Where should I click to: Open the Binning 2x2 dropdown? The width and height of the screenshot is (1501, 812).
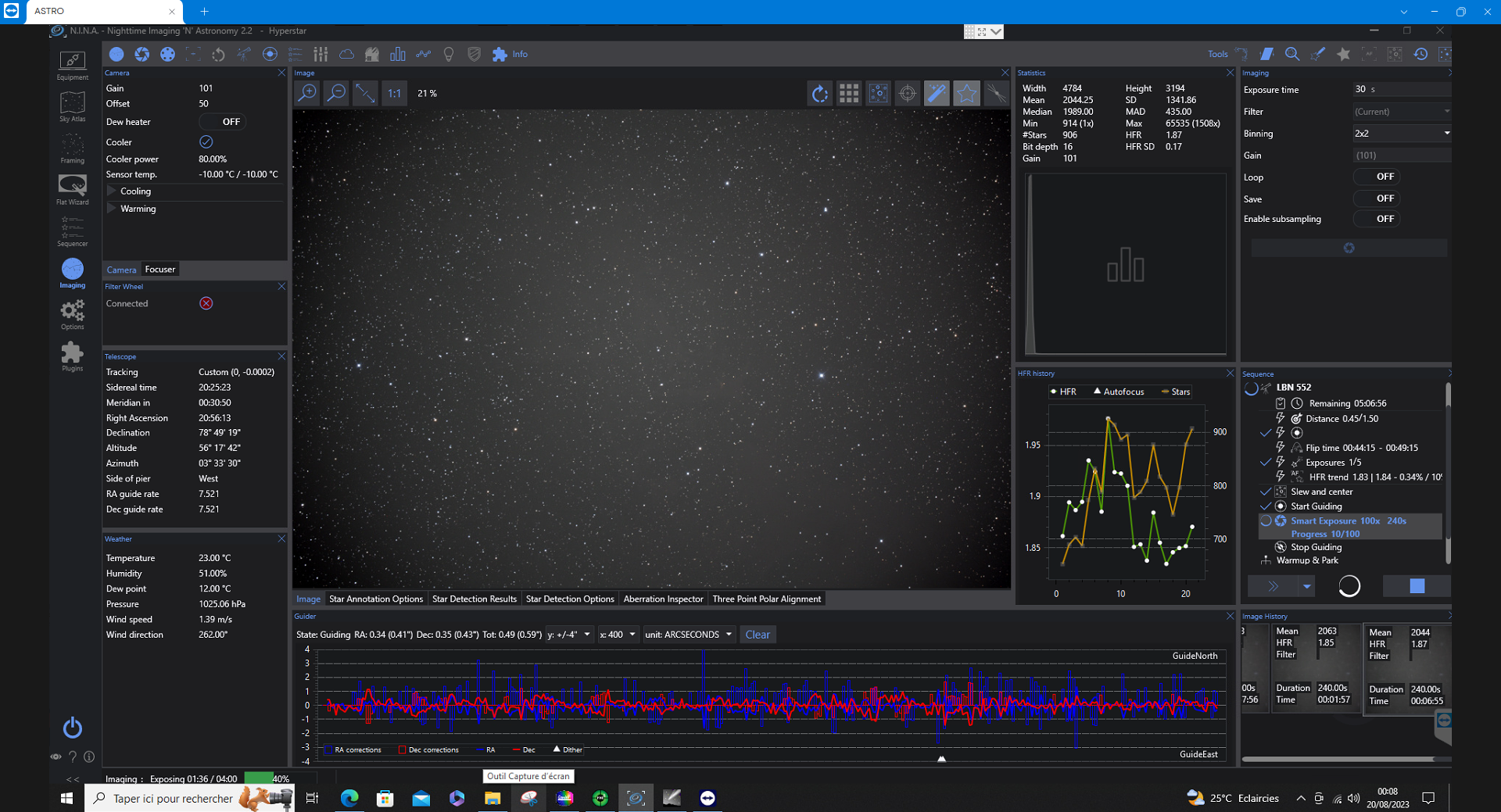[x=1401, y=134]
